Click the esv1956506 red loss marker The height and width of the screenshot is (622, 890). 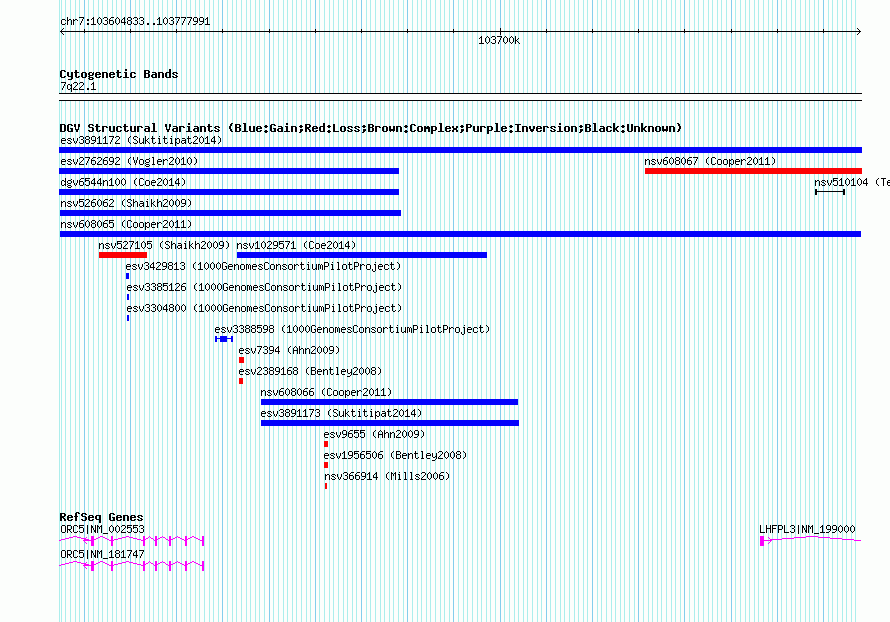326,465
